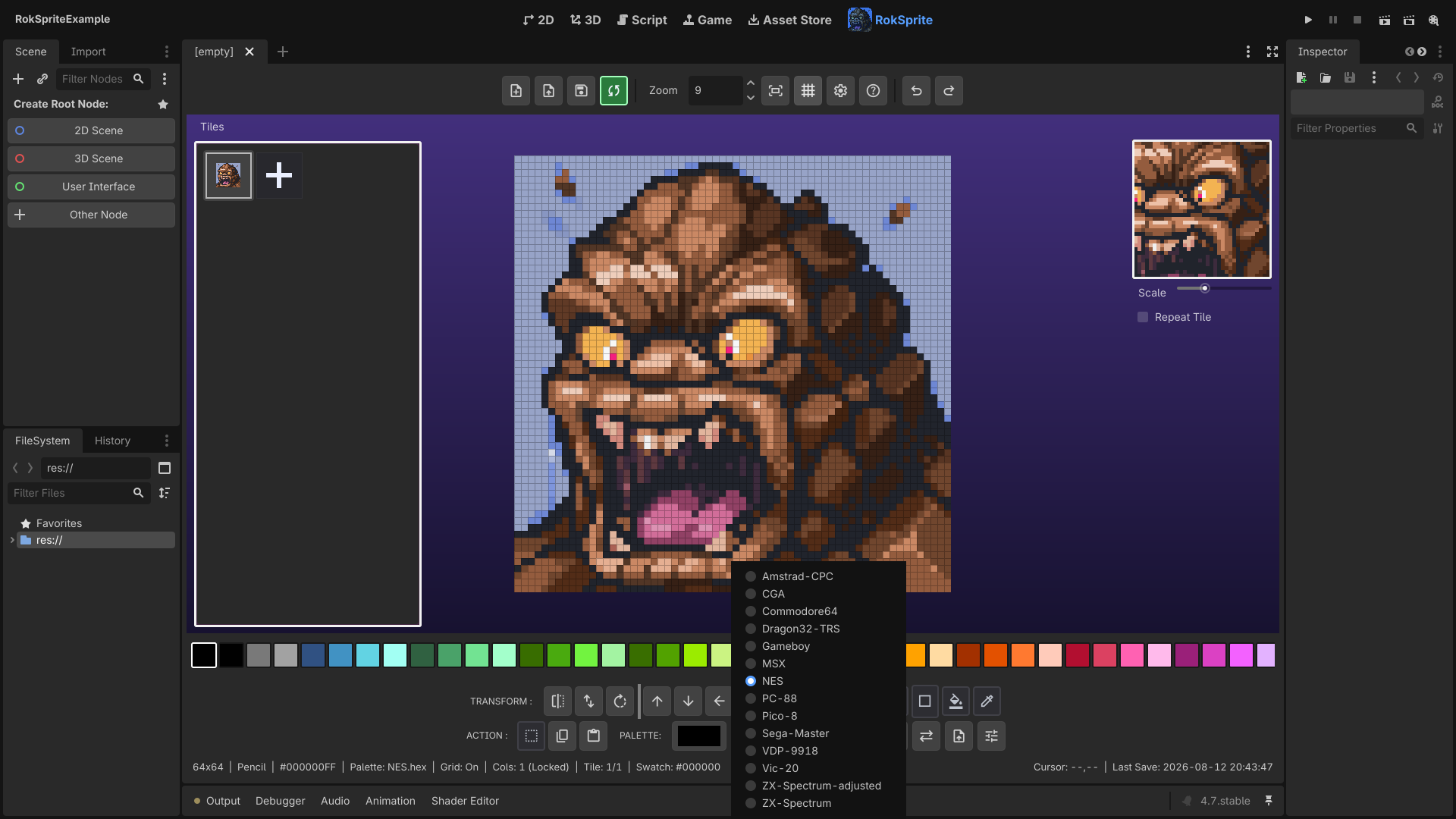Switch to the Import tab

(88, 52)
